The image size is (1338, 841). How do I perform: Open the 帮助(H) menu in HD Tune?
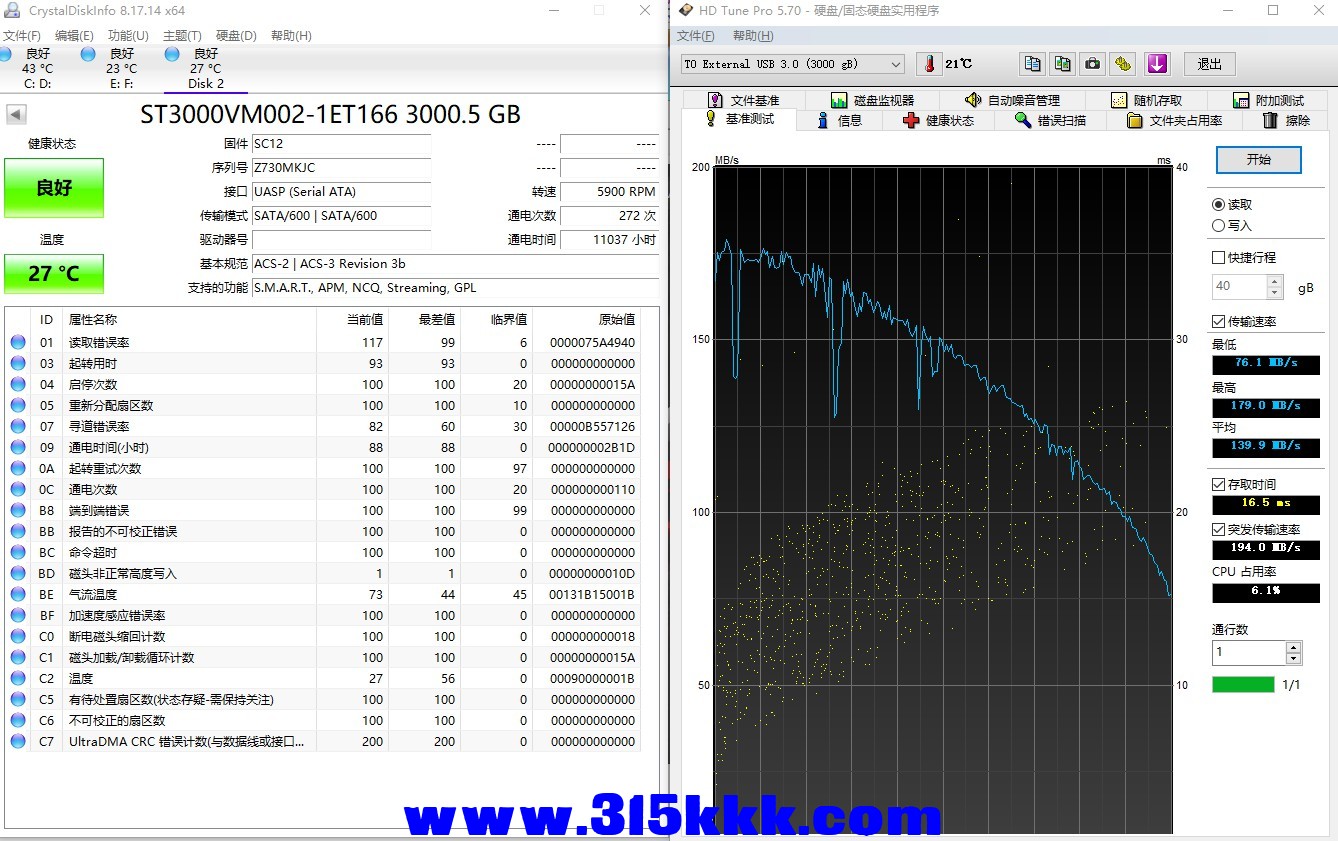pos(753,36)
